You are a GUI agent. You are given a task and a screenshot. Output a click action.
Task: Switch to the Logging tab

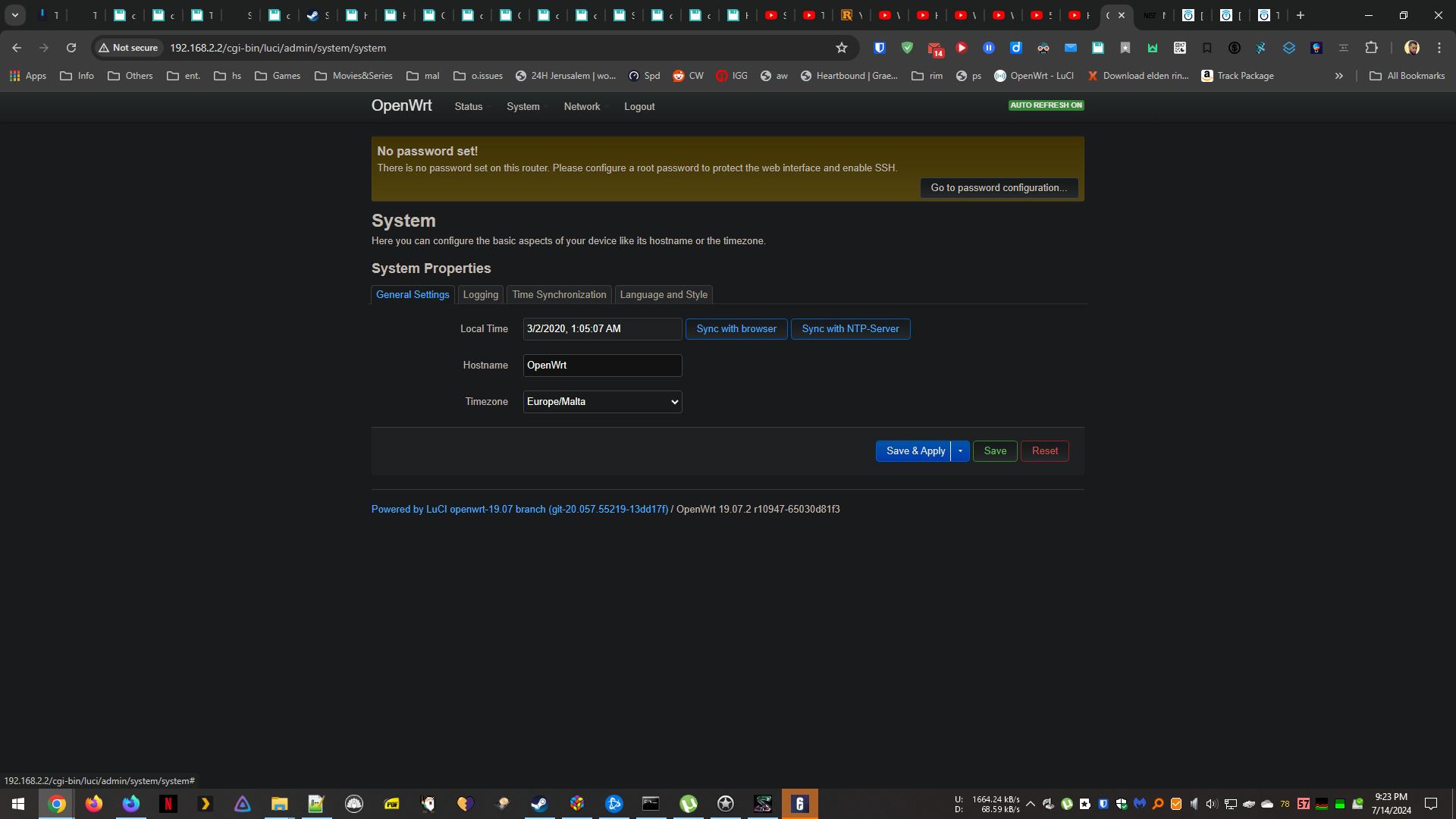pyautogui.click(x=480, y=294)
